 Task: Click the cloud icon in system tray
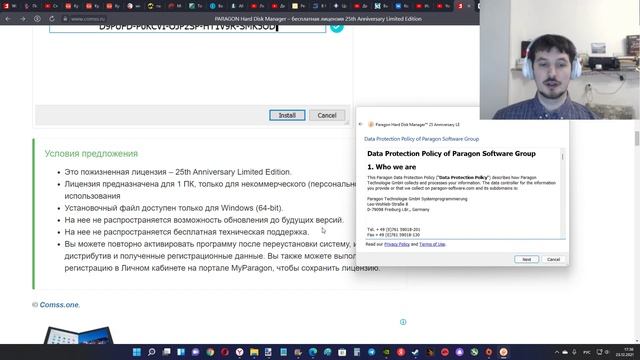[565, 352]
